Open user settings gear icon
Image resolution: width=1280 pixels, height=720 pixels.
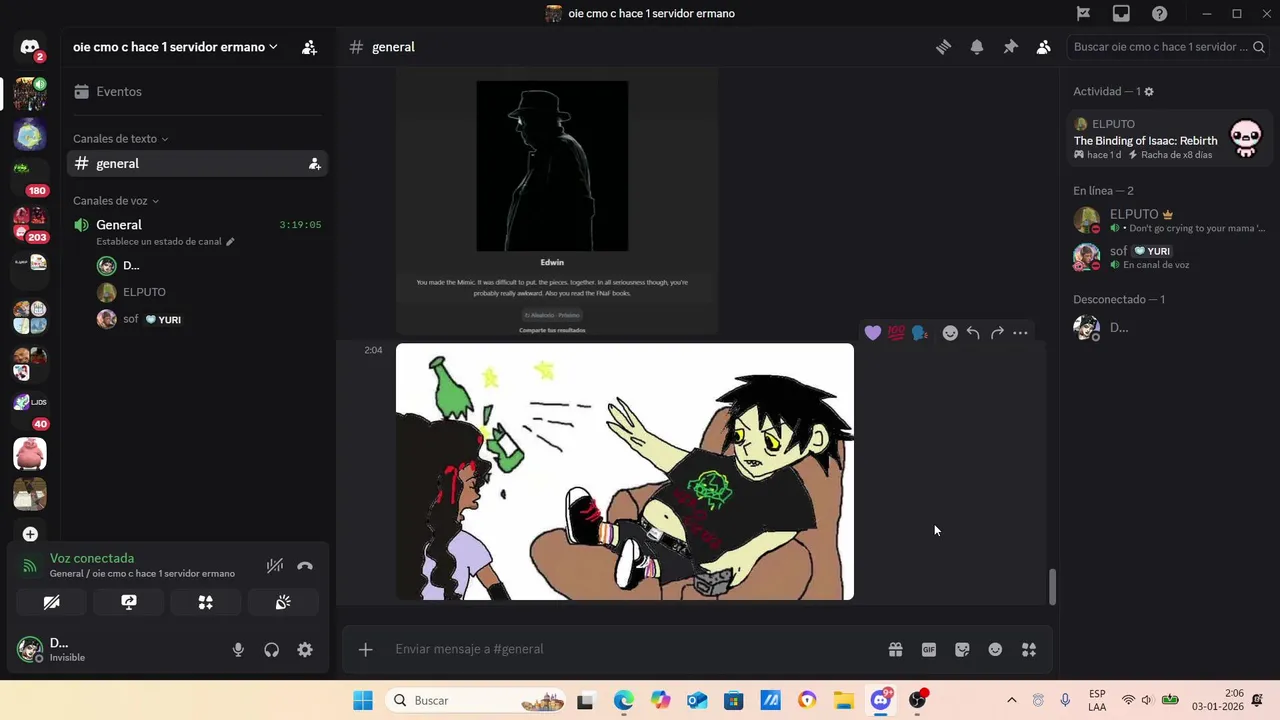305,650
